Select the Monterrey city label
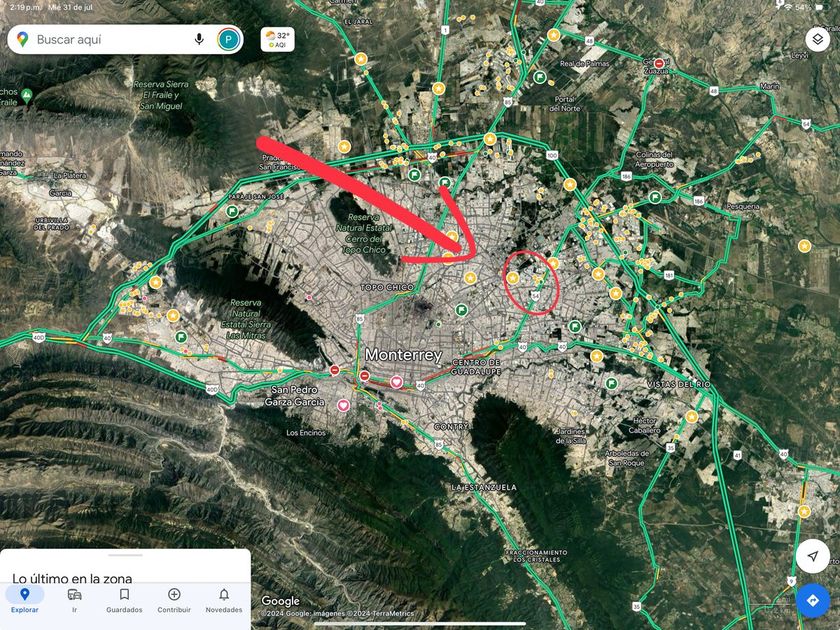Screen dimensions: 840x630 coord(403,355)
